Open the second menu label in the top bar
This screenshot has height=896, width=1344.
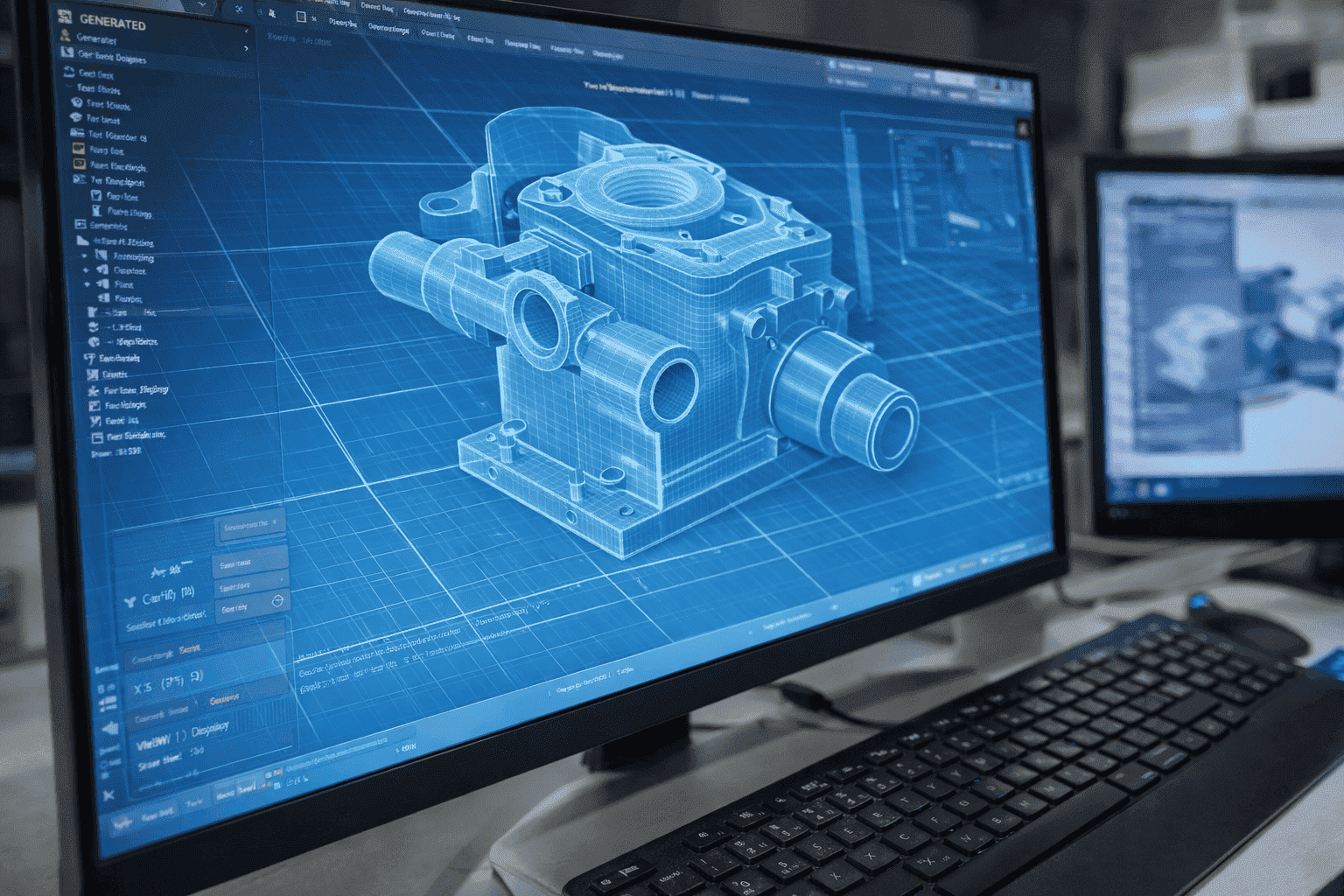pyautogui.click(x=388, y=29)
